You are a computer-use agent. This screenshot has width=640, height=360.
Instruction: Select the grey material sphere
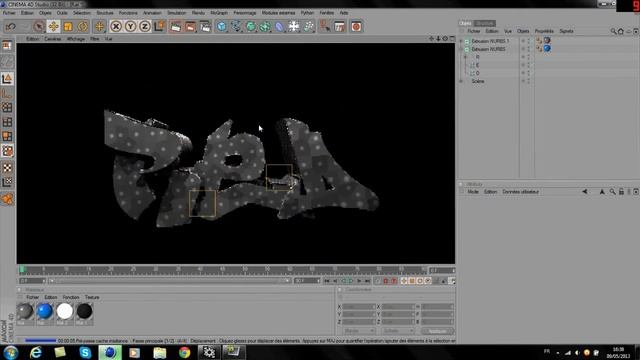tap(24, 311)
